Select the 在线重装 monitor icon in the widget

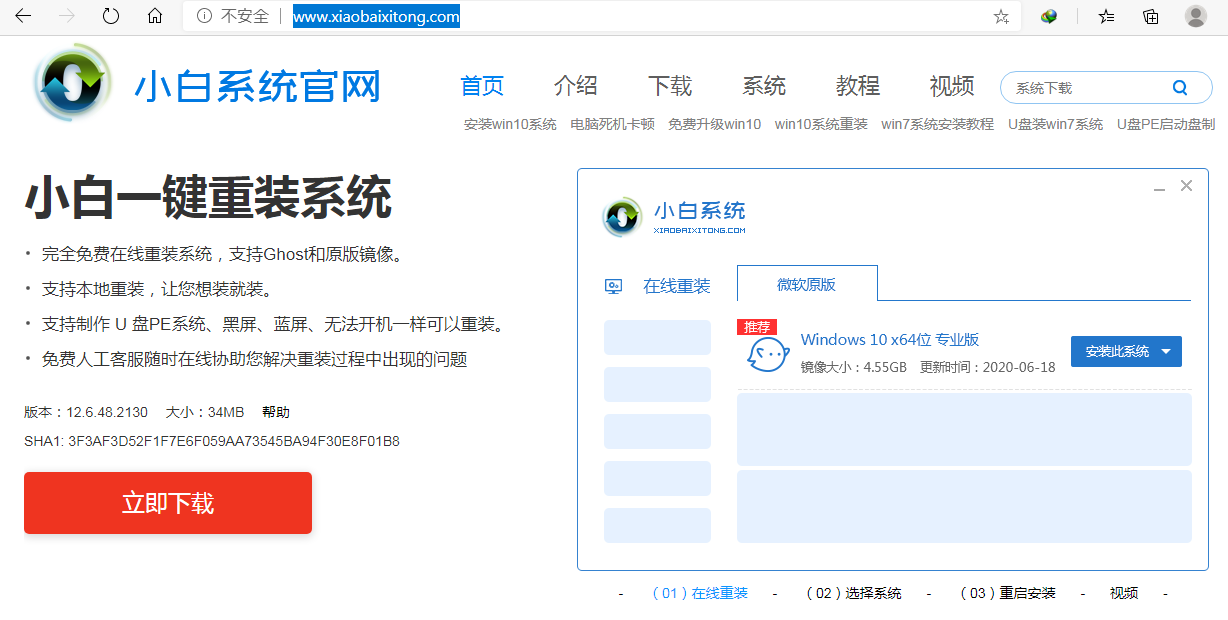611,285
